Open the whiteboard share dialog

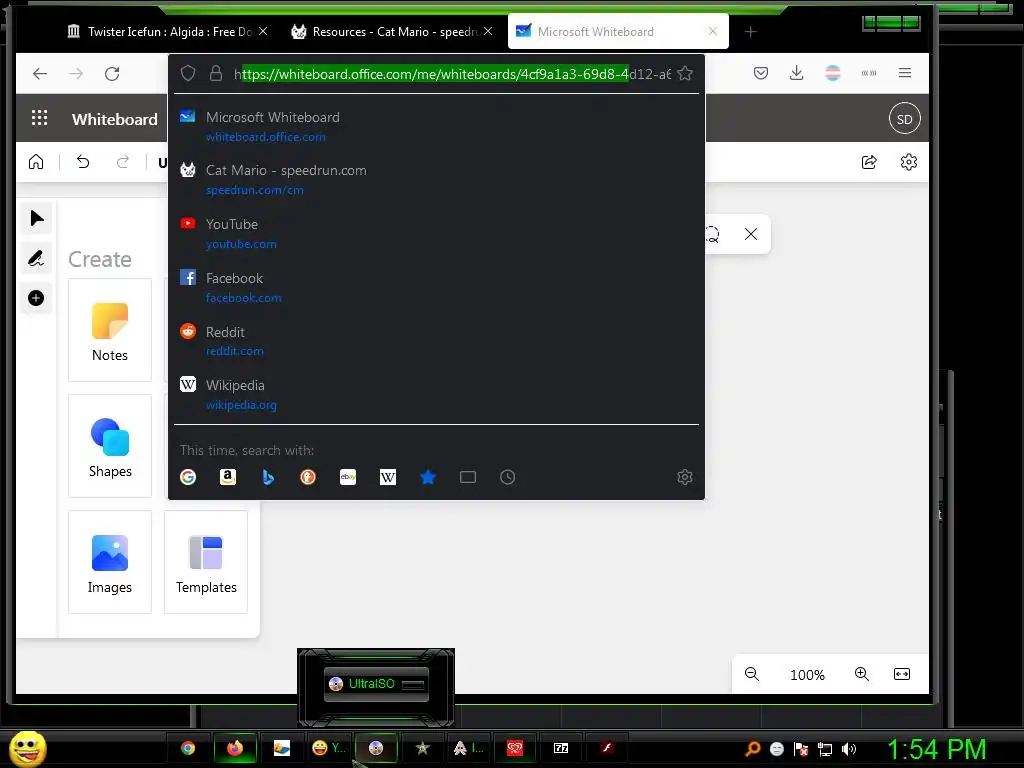(869, 162)
